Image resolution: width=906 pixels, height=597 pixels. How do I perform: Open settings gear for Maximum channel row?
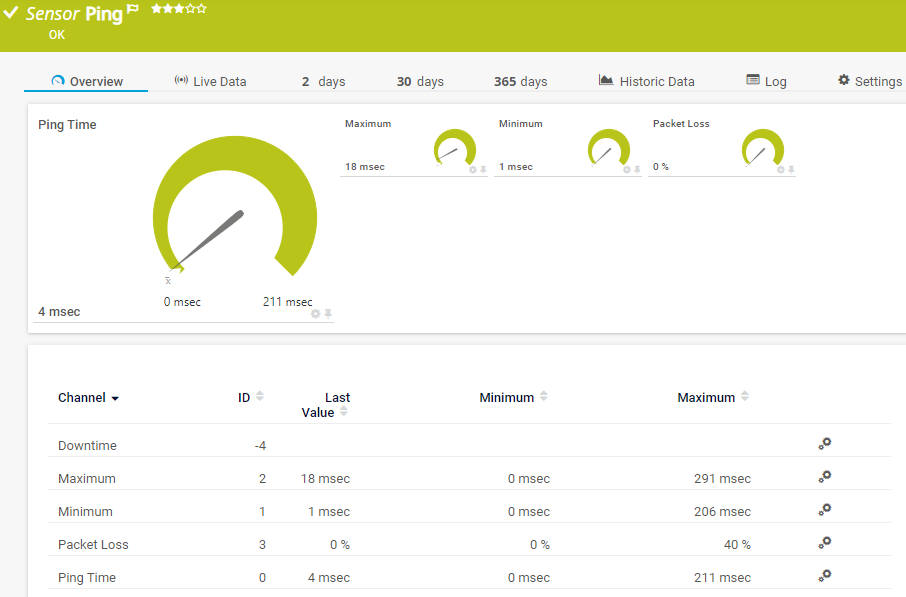click(824, 477)
